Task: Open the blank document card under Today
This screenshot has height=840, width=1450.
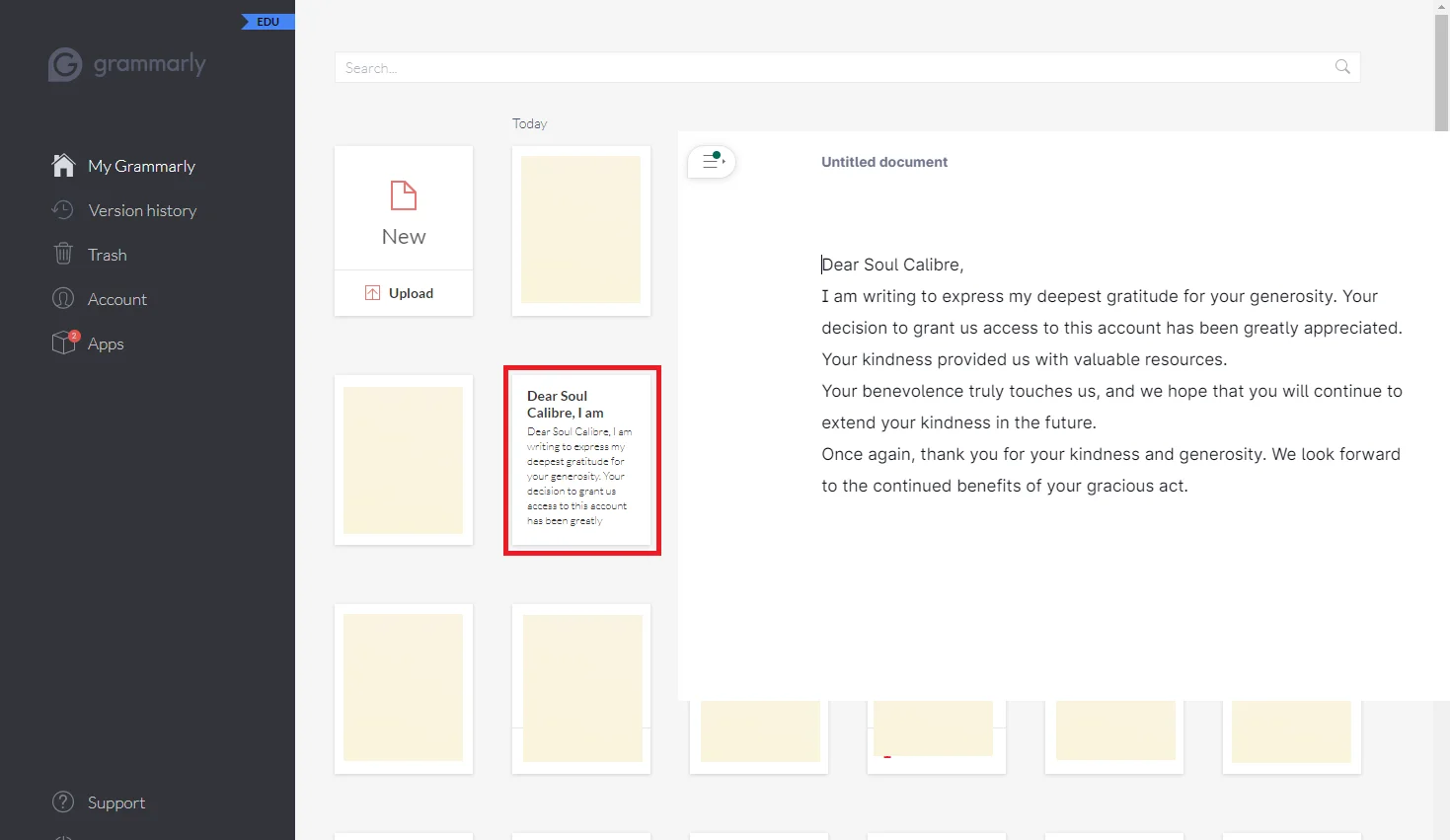Action: click(x=581, y=231)
